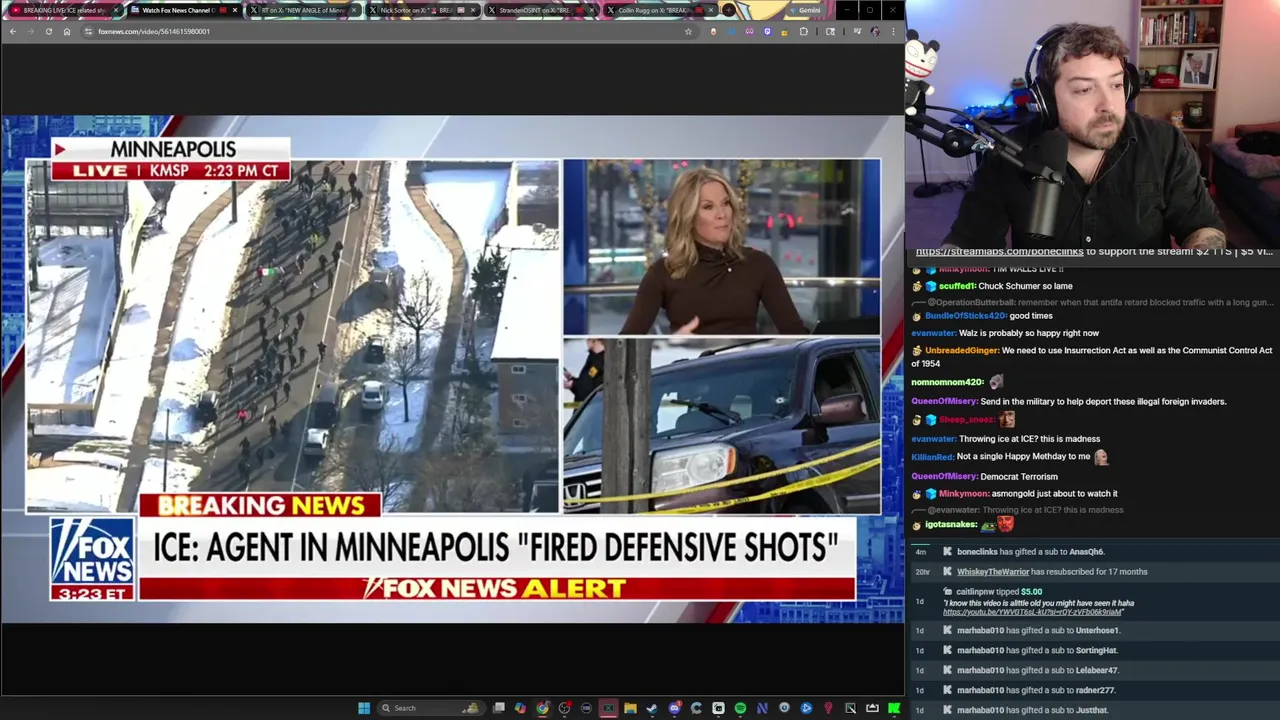Click the Windows taskbar Search box
The width and height of the screenshot is (1280, 720).
coord(431,708)
